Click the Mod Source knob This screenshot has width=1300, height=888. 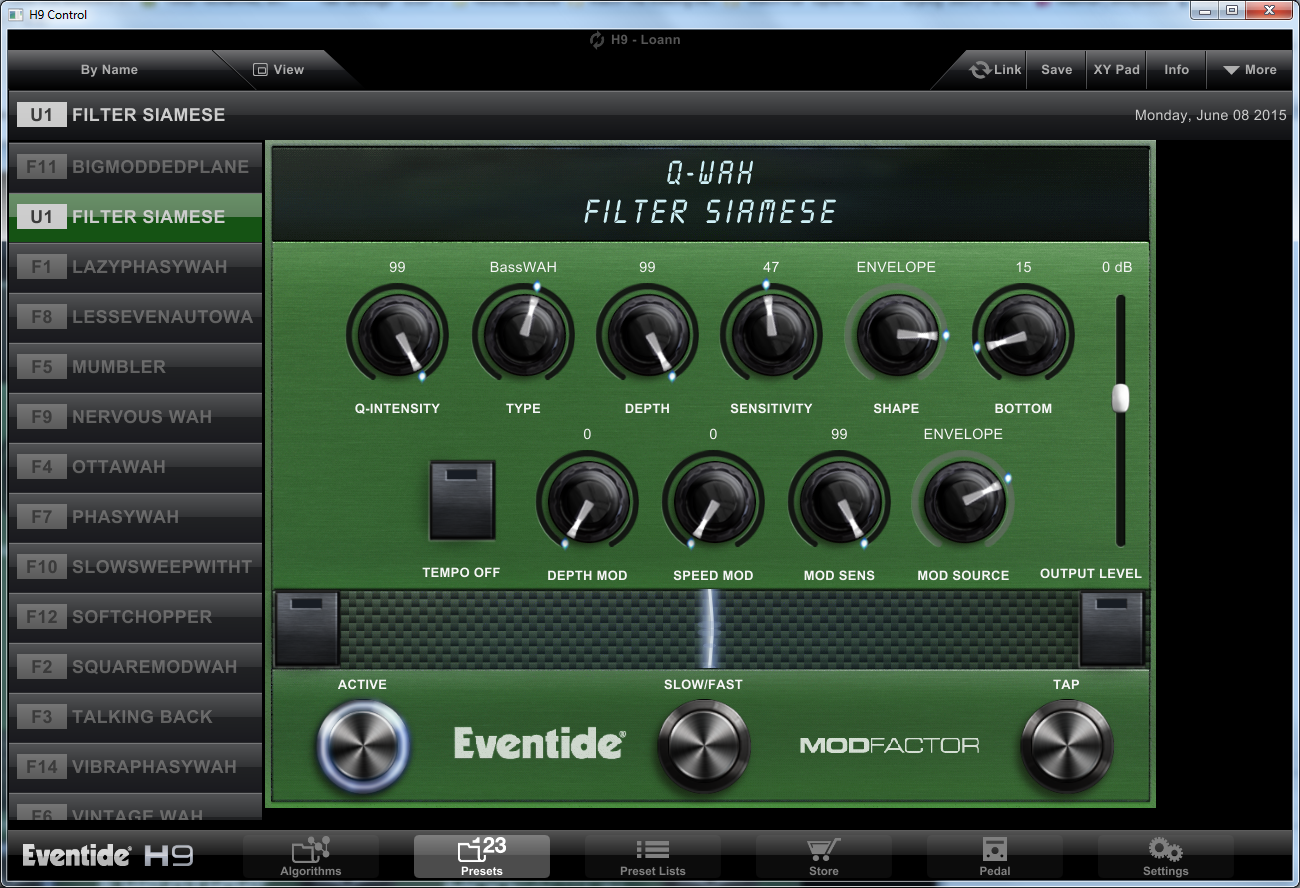[963, 501]
